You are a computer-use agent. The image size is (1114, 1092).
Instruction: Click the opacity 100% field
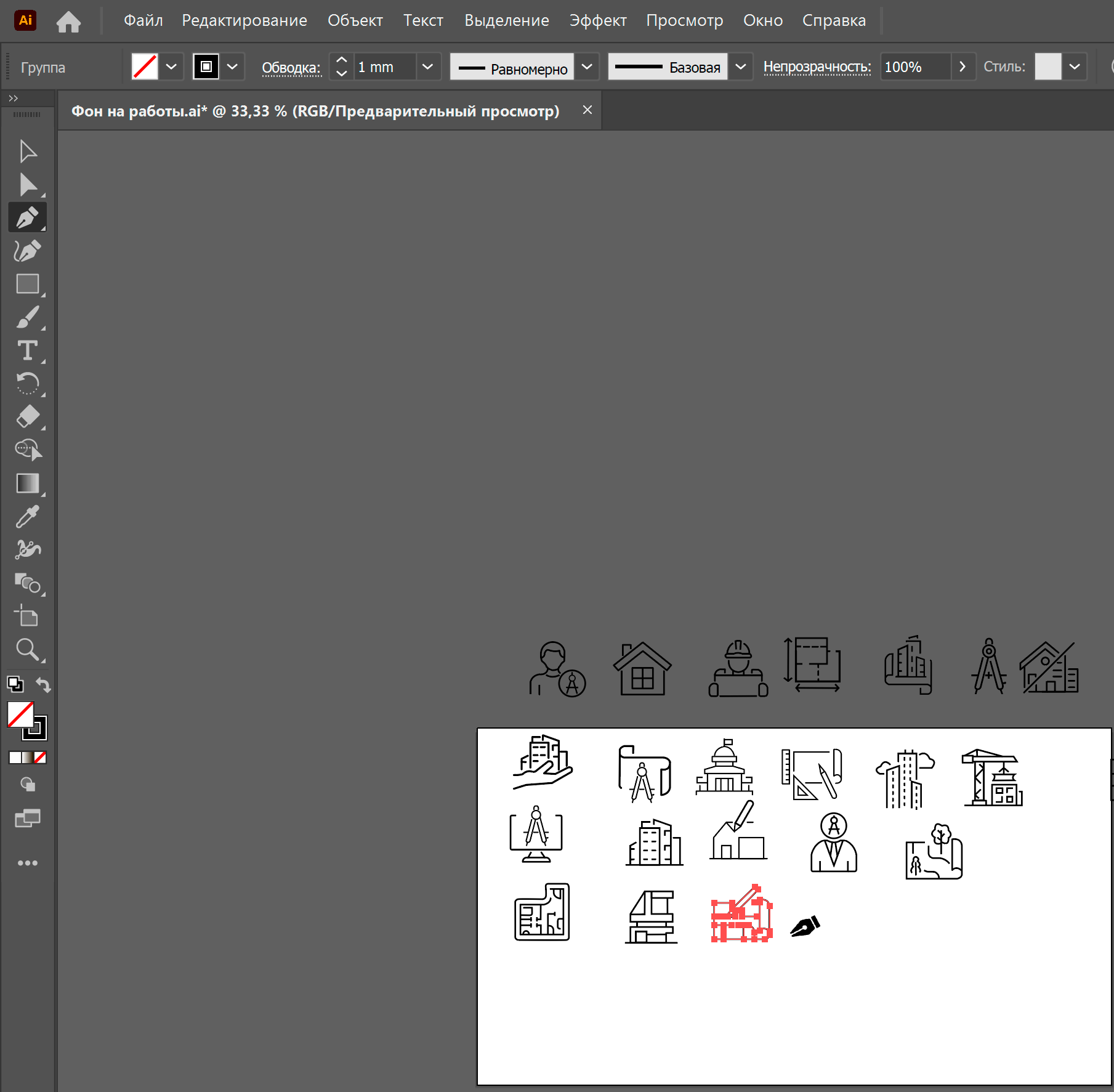click(x=914, y=67)
